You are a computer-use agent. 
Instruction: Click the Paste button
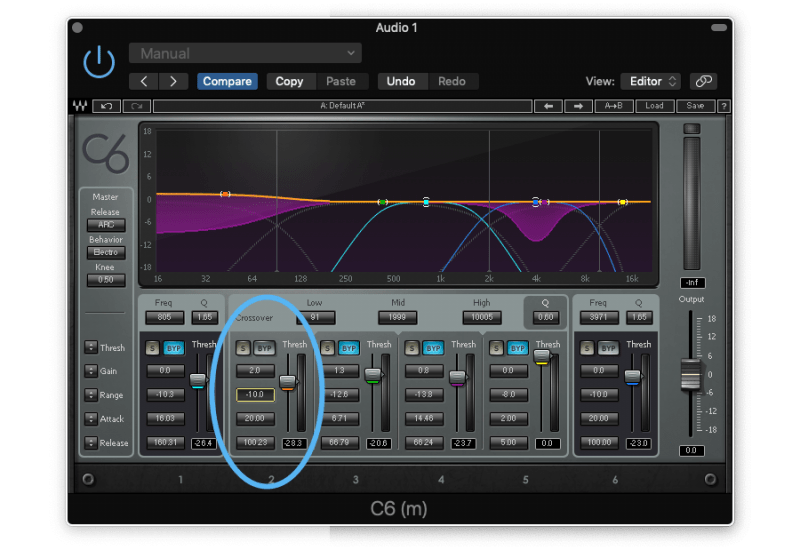coord(341,82)
